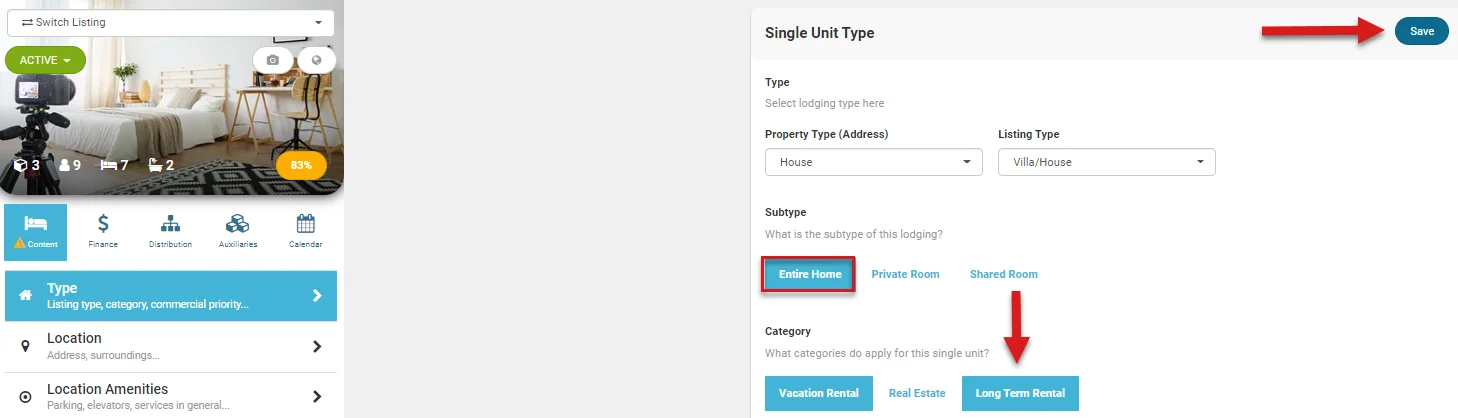Select Private Room subtype
The width and height of the screenshot is (1458, 418).
pos(905,274)
